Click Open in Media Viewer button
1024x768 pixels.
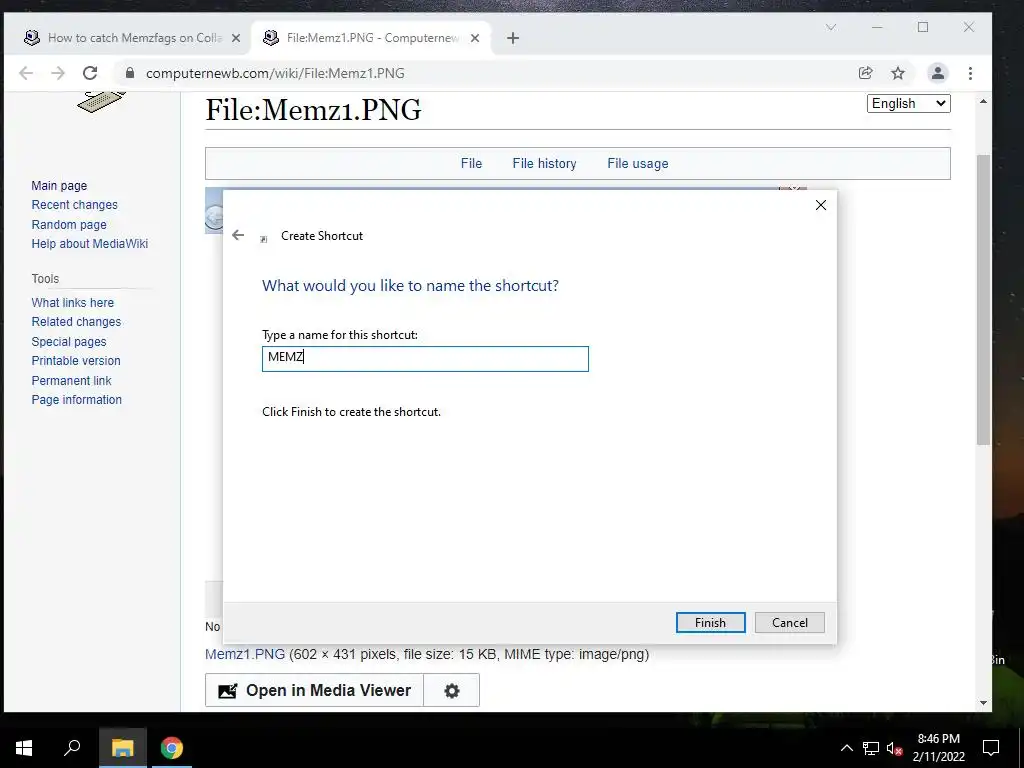315,690
